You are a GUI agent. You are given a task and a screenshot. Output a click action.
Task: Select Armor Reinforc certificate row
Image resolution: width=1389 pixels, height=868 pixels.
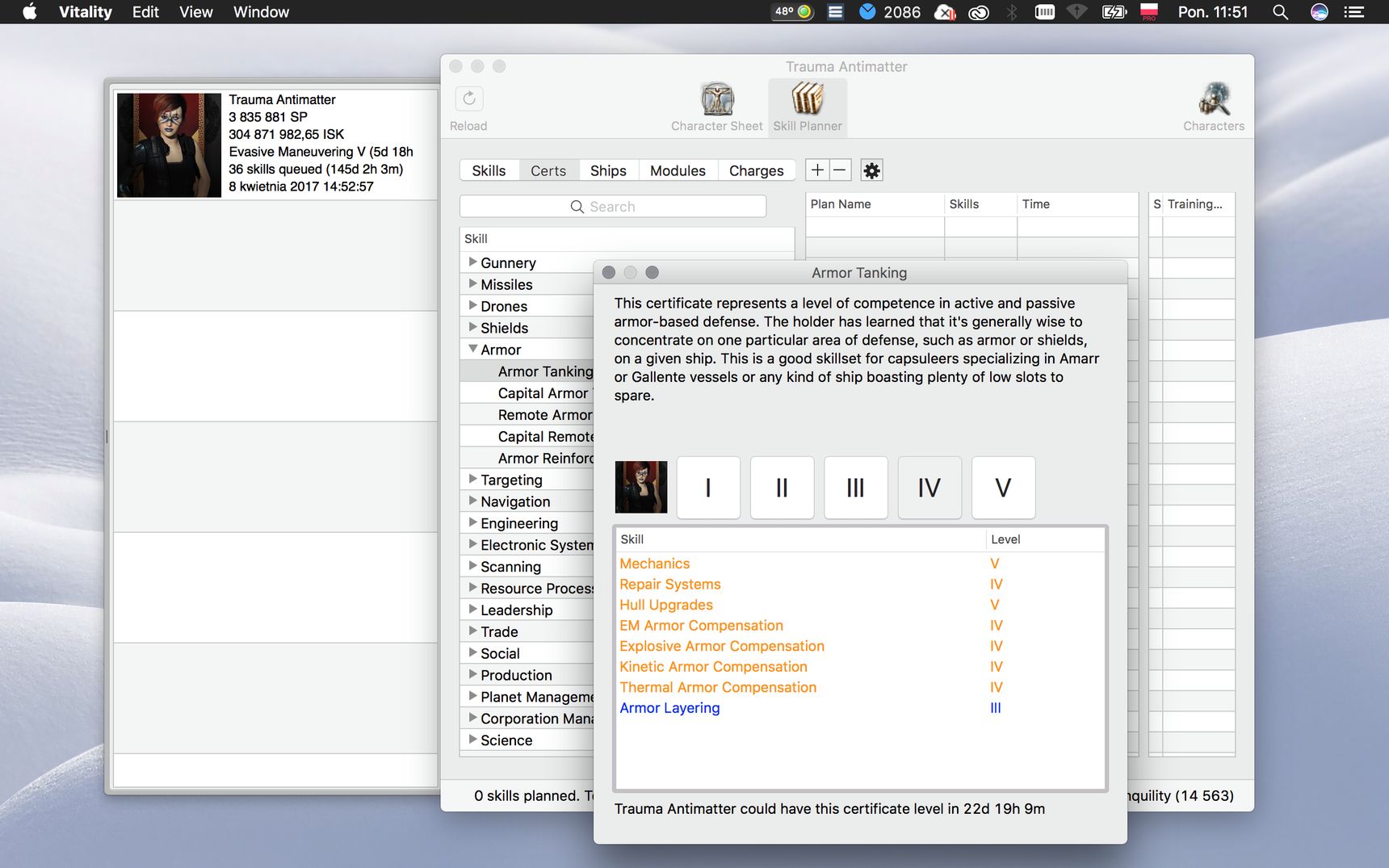pyautogui.click(x=527, y=459)
